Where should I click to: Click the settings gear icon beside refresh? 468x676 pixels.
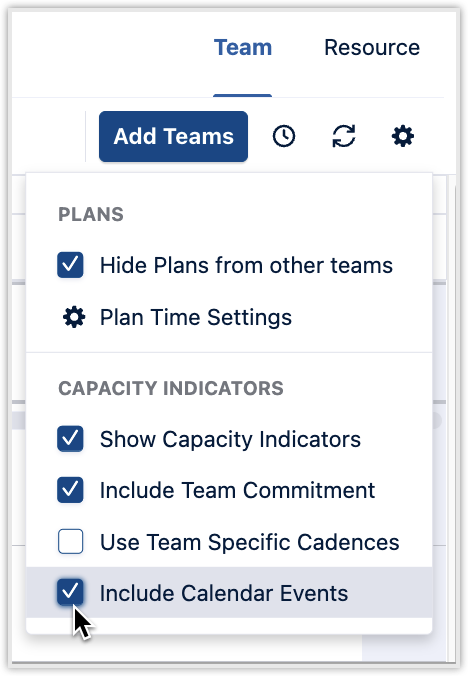tap(403, 137)
